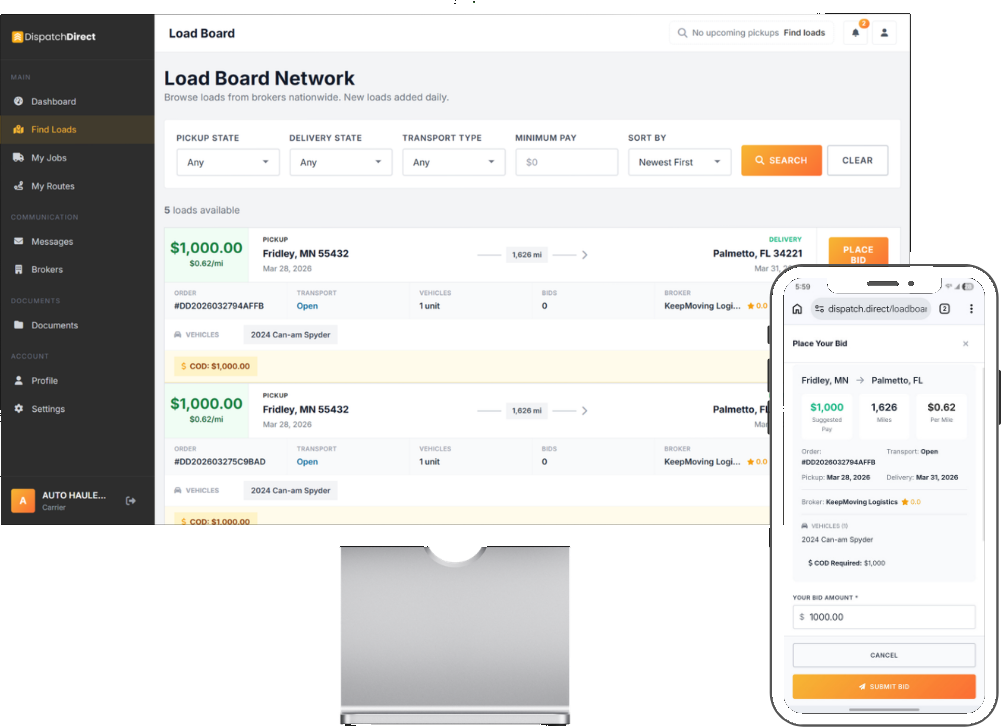Click the Brokers building icon
Viewport: 1001px width, 727px height.
click(19, 269)
